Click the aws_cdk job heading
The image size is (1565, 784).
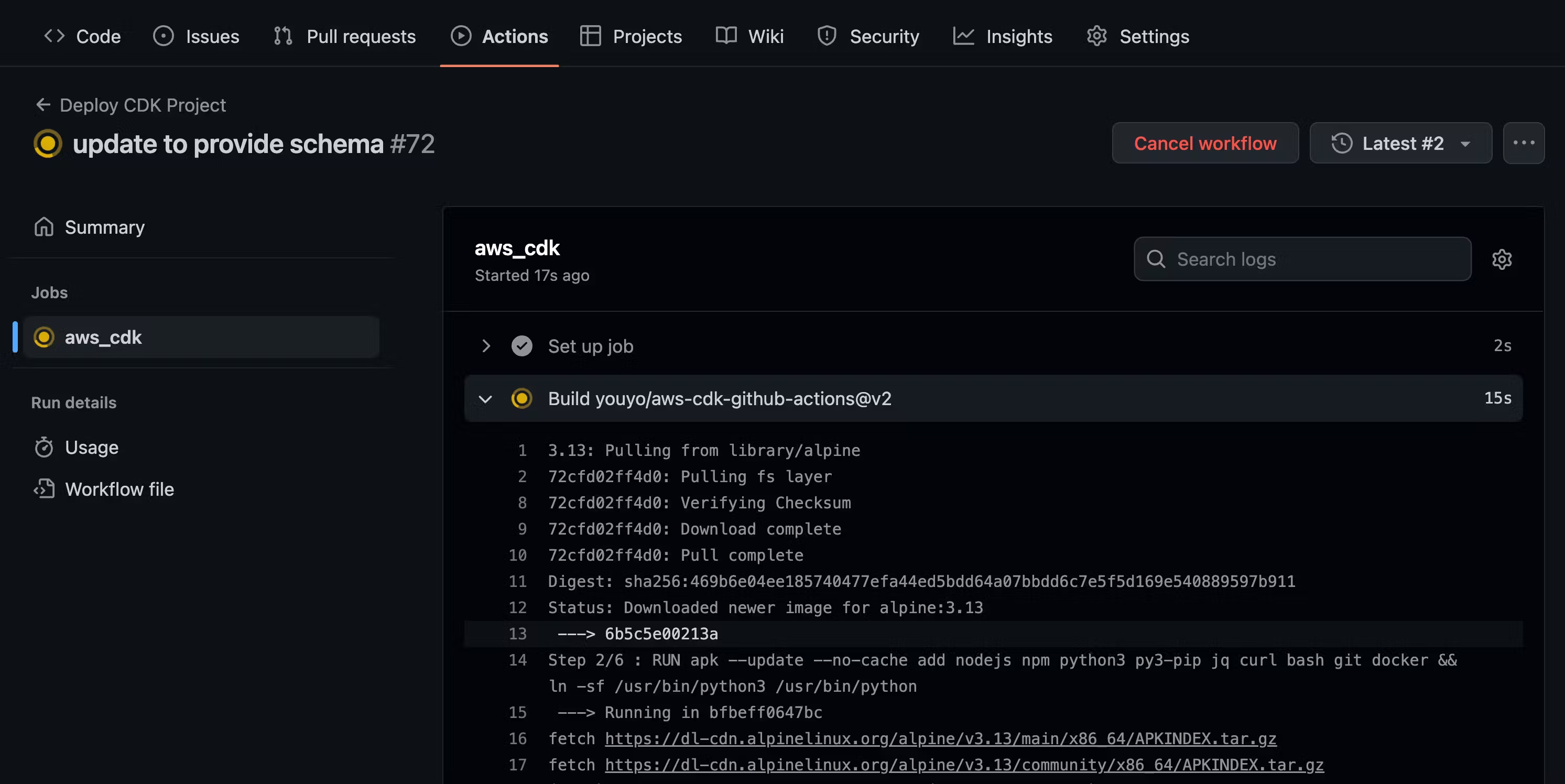tap(517, 248)
